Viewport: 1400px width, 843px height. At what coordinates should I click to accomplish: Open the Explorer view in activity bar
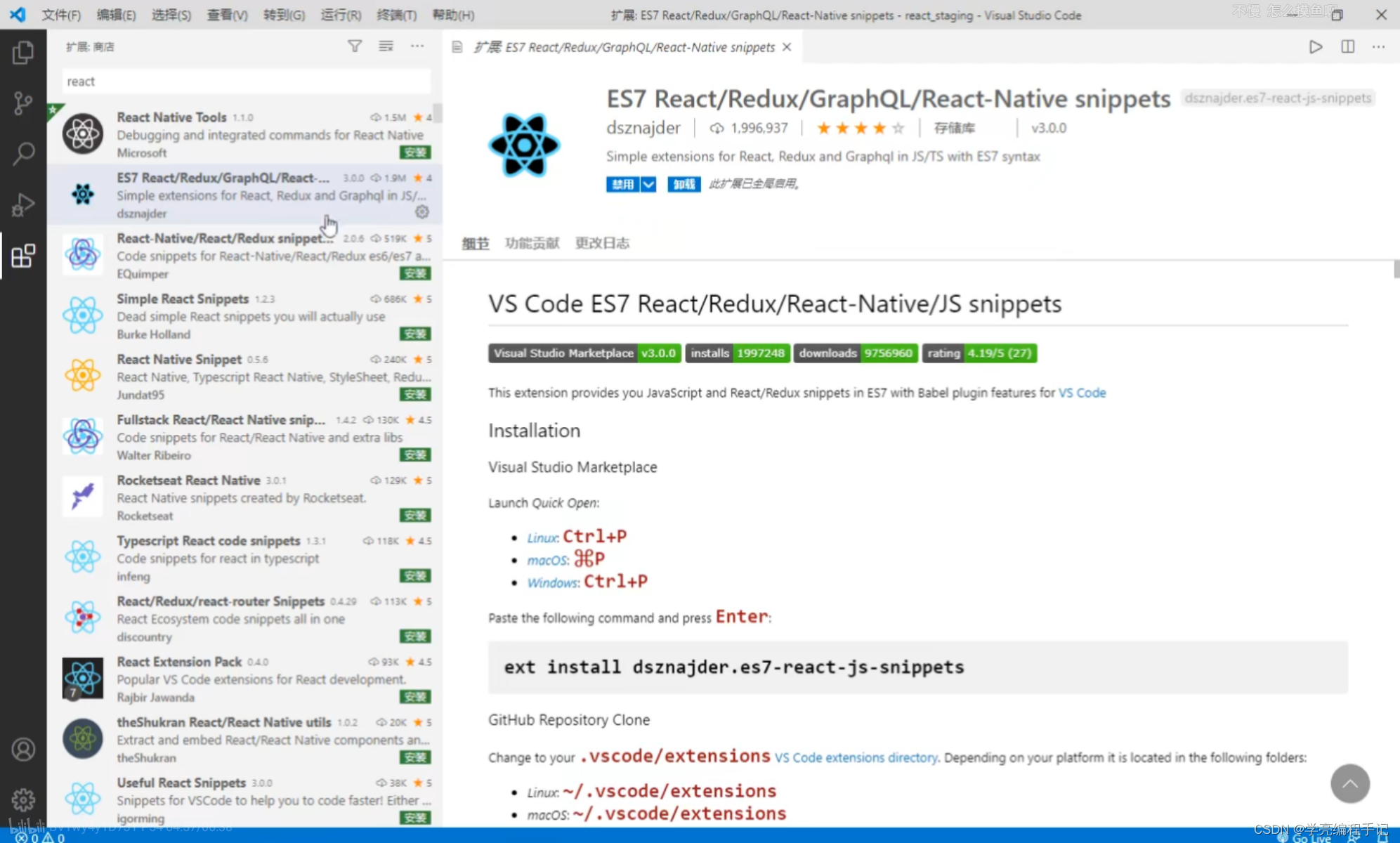click(x=23, y=53)
